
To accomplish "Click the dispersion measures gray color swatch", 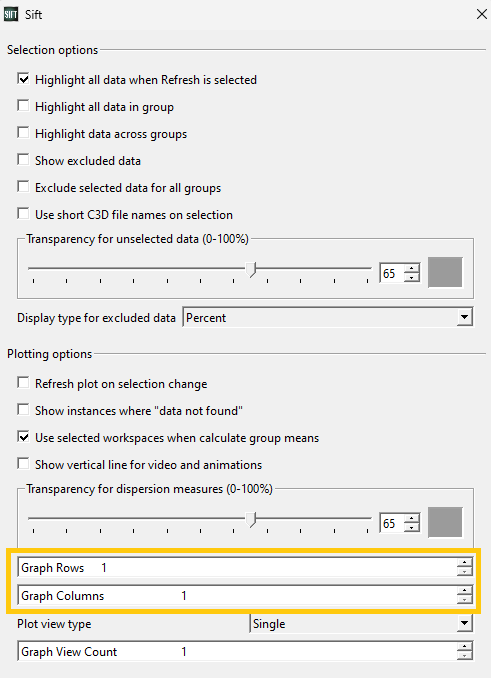I will [x=445, y=522].
